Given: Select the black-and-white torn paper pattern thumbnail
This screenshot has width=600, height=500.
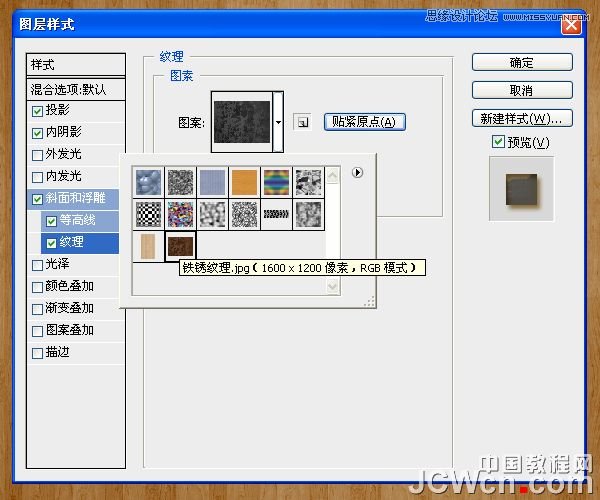Looking at the screenshot, I should (x=308, y=182).
